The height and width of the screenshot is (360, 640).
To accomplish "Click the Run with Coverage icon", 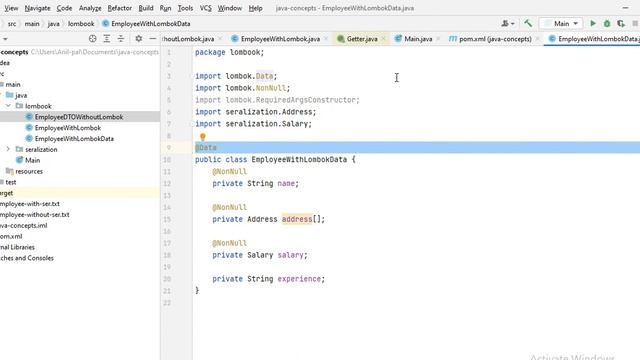I will pos(621,24).
